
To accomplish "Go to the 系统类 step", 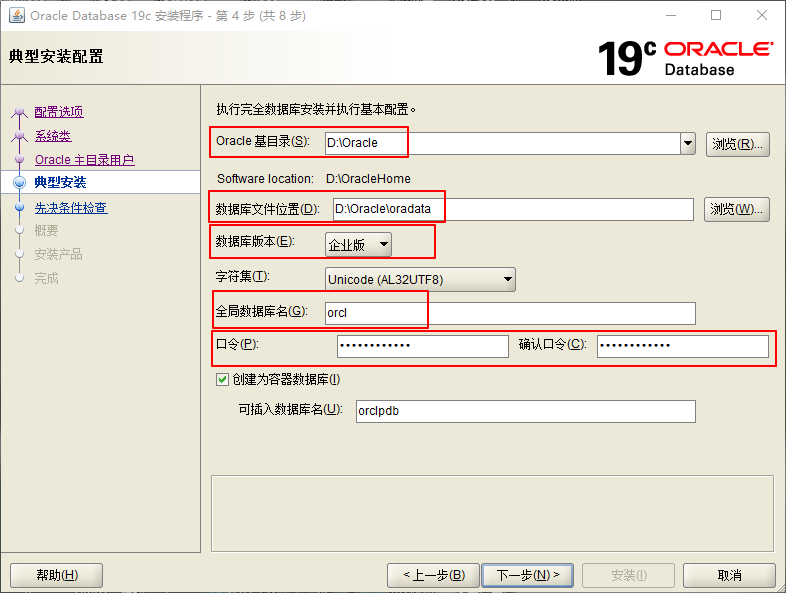I will 53,136.
